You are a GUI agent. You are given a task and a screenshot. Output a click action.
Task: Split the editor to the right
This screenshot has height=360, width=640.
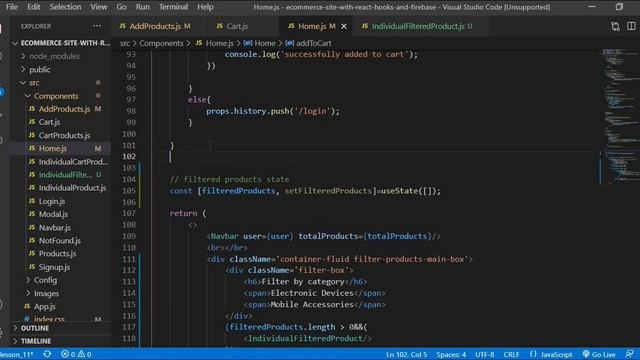[x=631, y=26]
